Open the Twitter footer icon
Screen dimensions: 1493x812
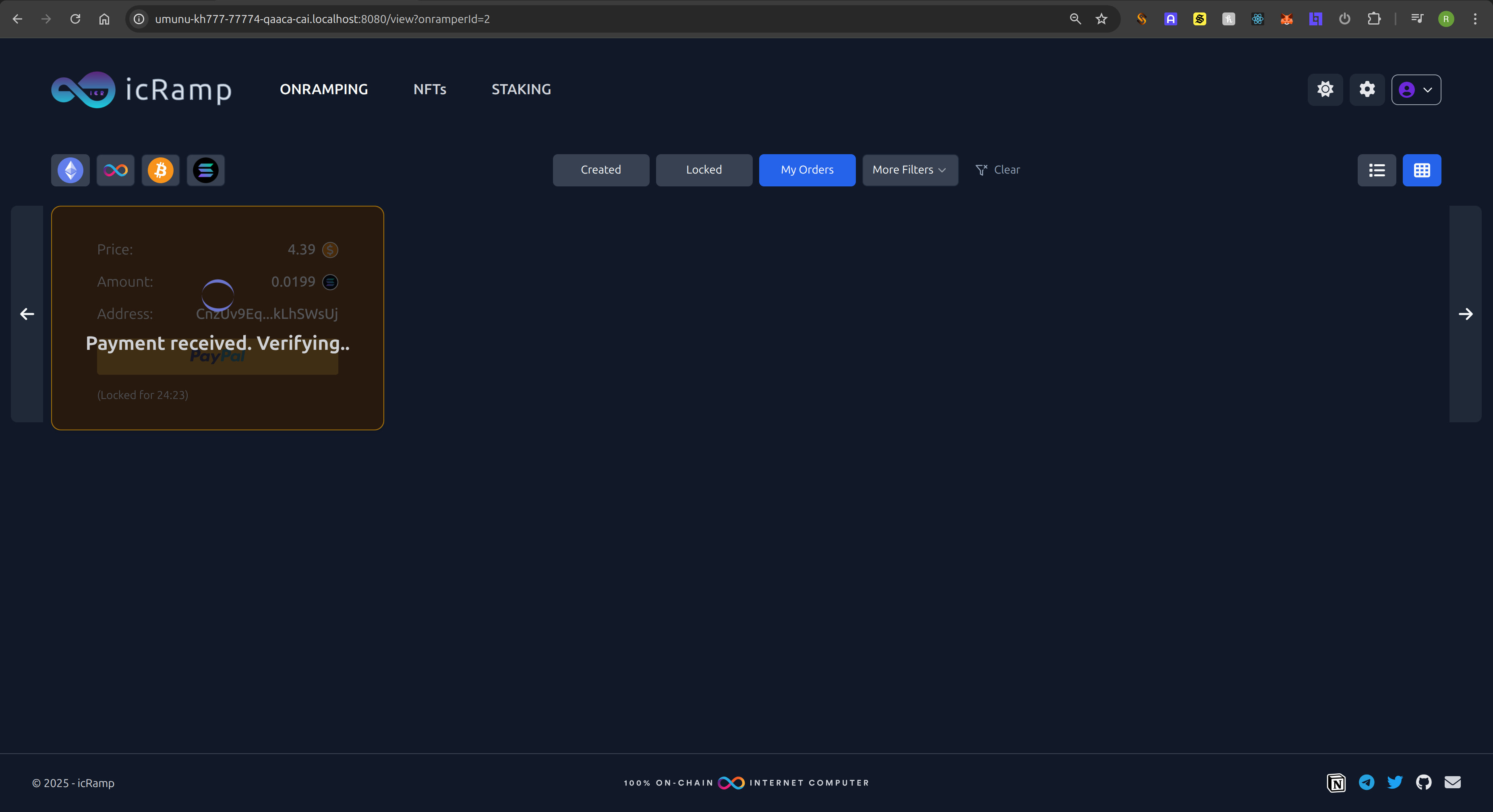click(x=1394, y=783)
